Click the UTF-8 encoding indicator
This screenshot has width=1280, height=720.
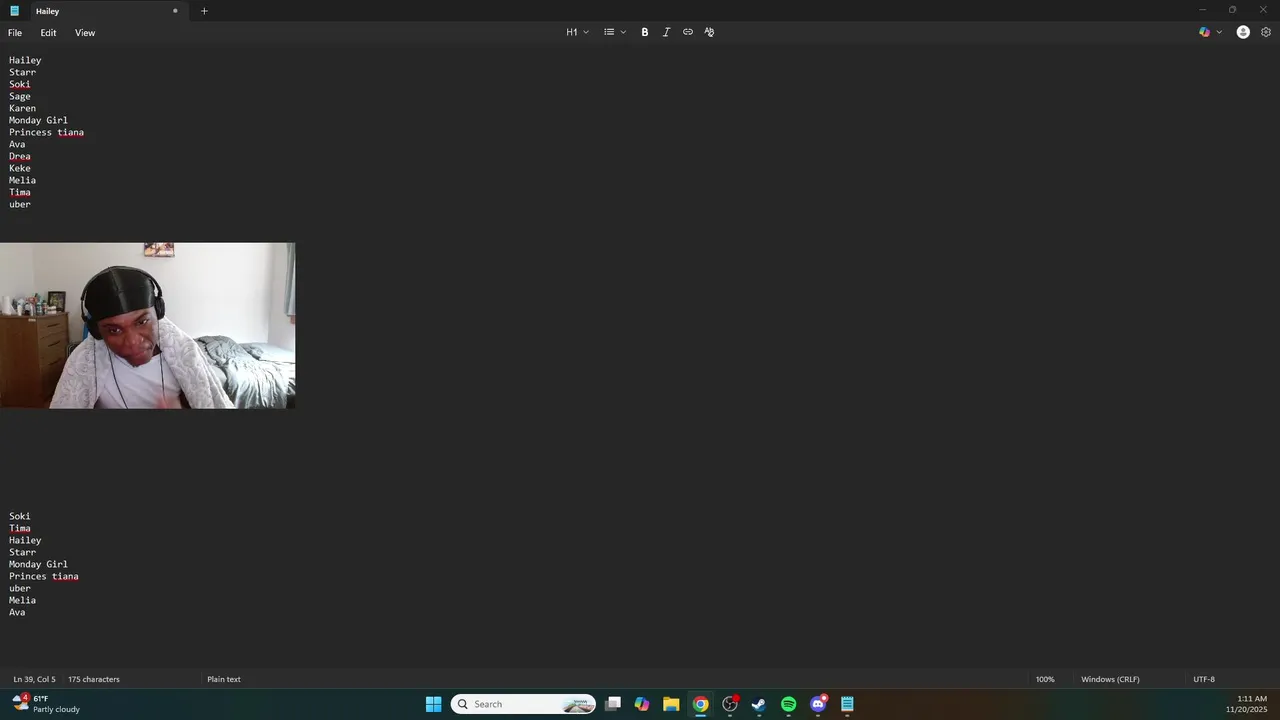(1204, 679)
